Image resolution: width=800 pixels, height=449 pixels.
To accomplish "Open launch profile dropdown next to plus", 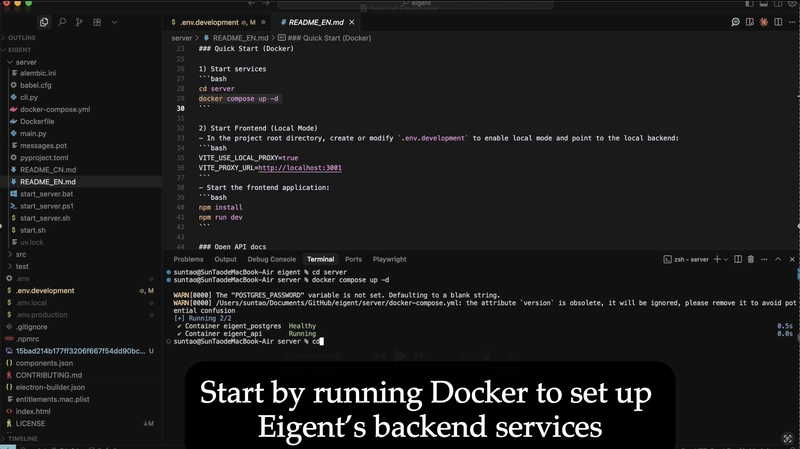I will (x=726, y=260).
